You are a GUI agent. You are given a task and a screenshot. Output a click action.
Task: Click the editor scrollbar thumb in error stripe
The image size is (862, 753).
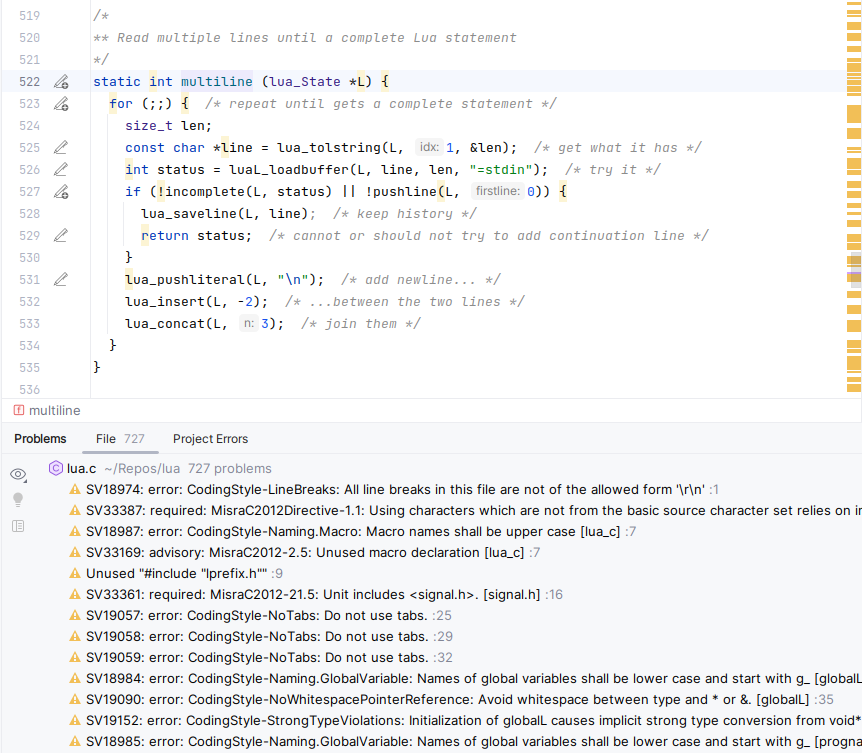point(856,270)
